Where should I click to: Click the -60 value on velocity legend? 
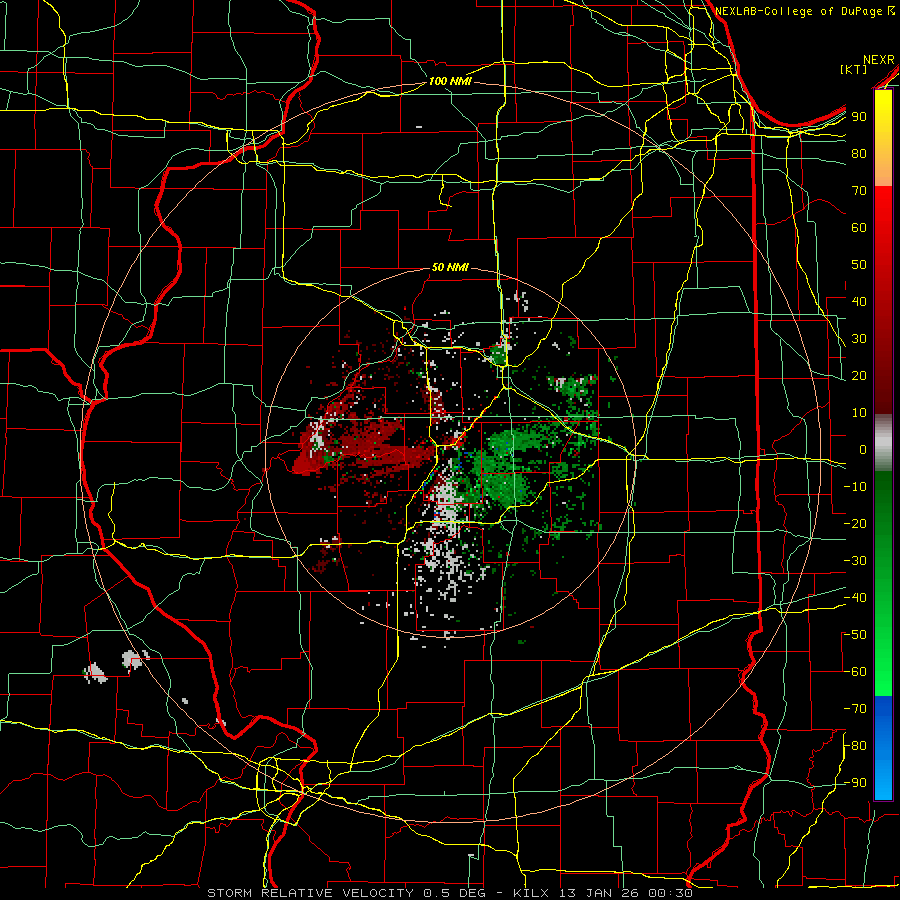coord(855,672)
